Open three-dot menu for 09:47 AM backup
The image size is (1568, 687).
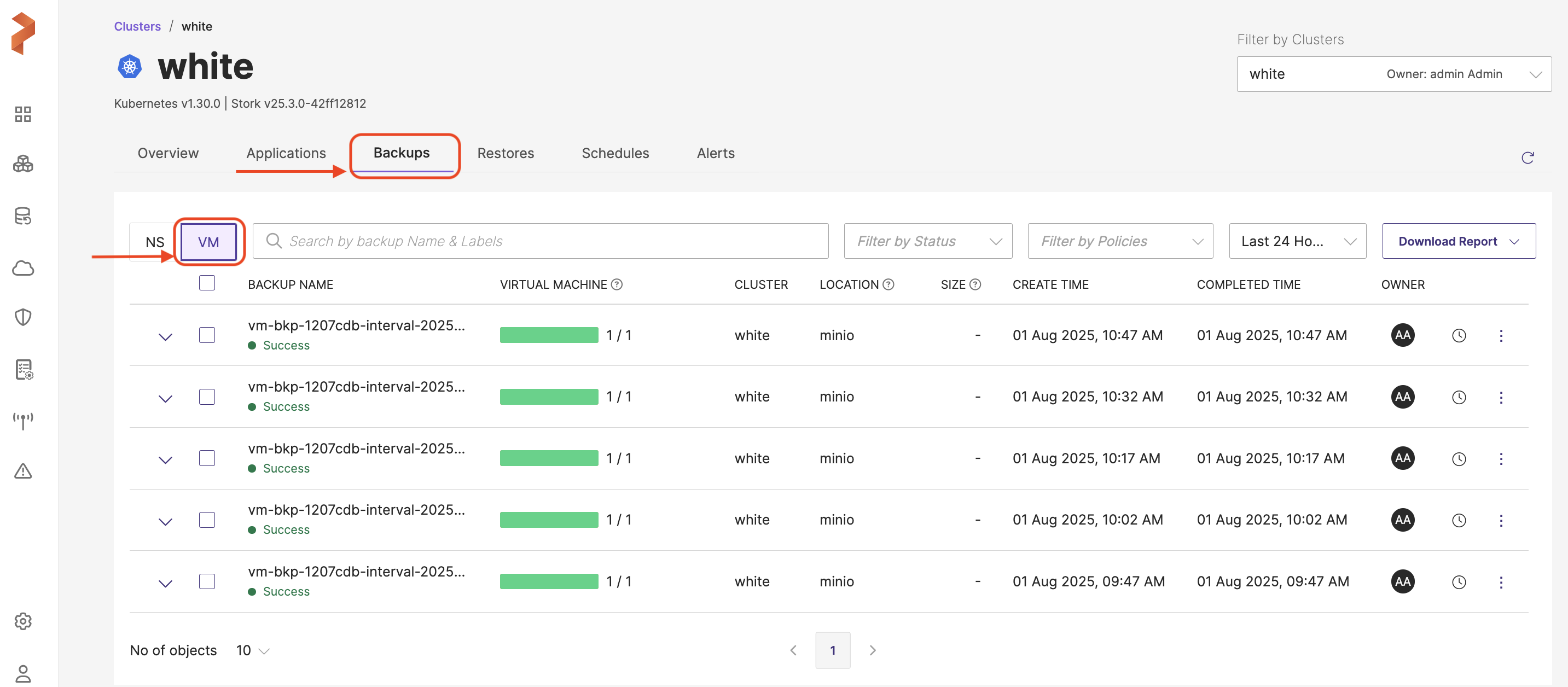click(x=1501, y=583)
